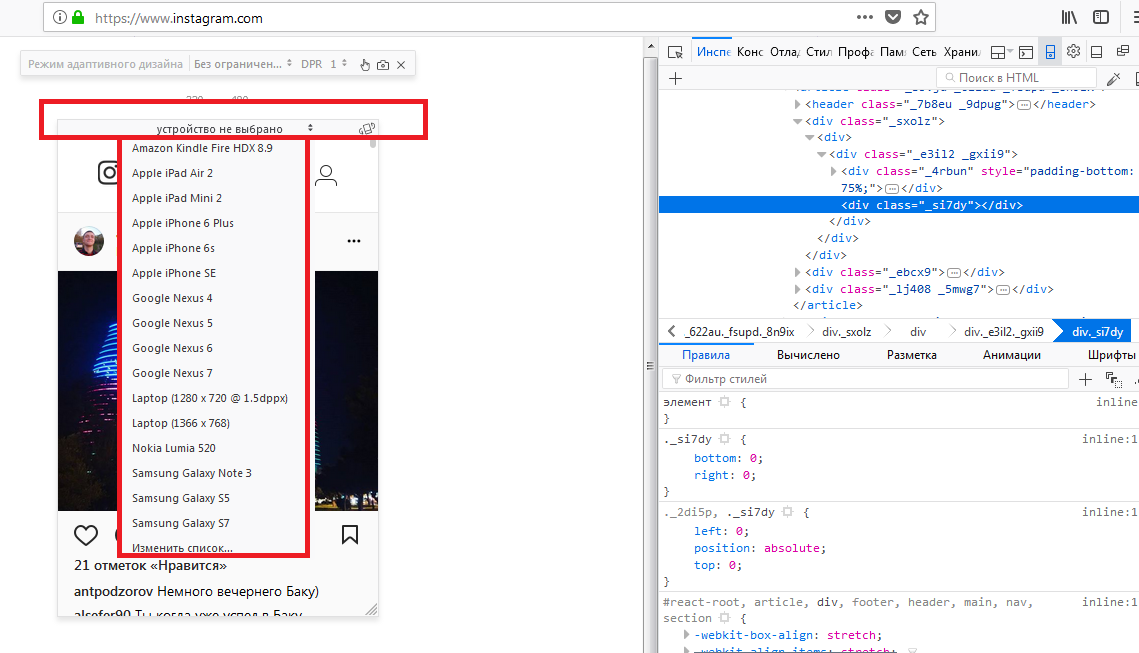This screenshot has height=653, width=1139.
Task: Toggle touch simulation hand icon
Action: pos(365,64)
